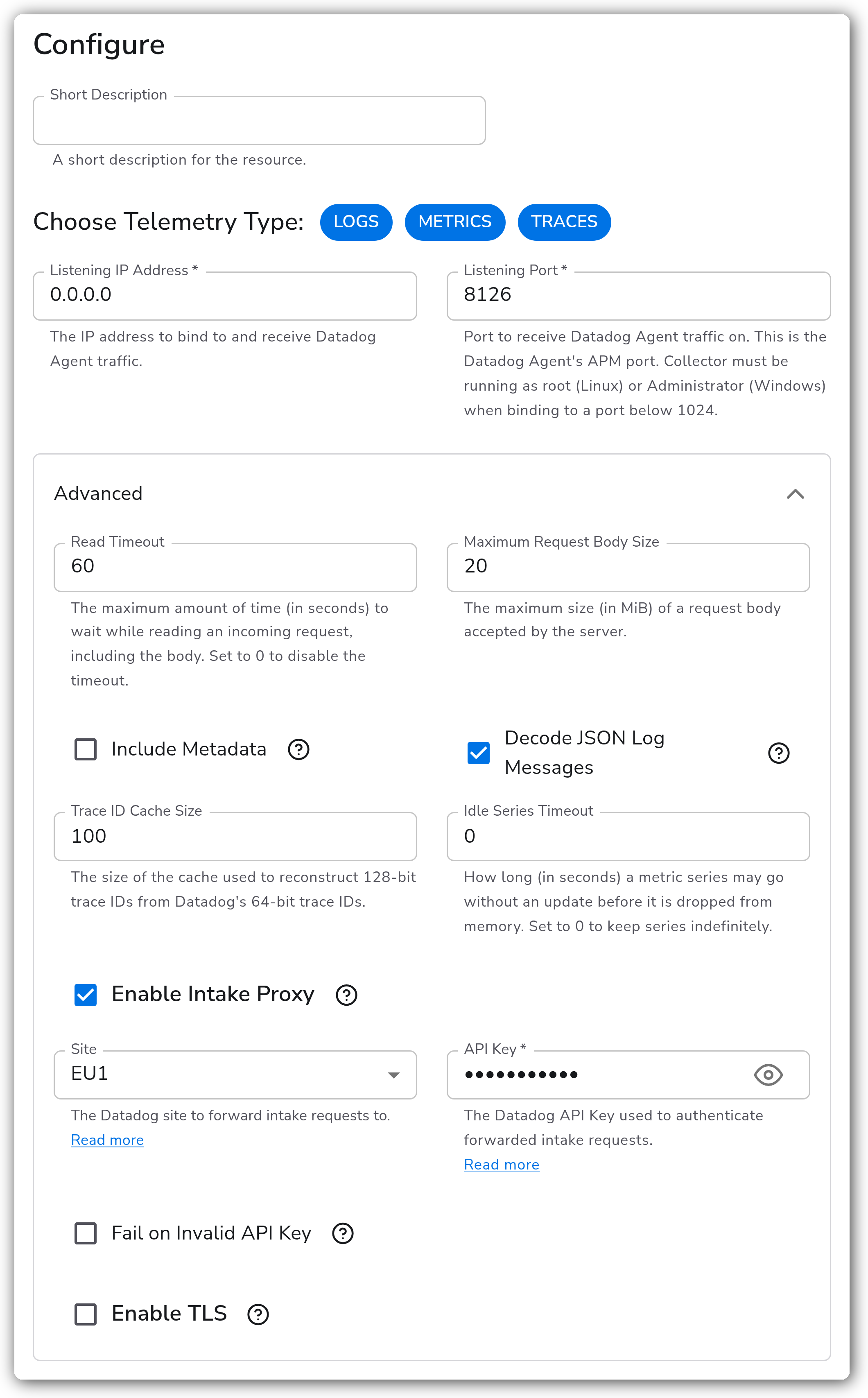The height and width of the screenshot is (1398, 868).
Task: Open Read more link under Site
Action: click(x=107, y=1140)
